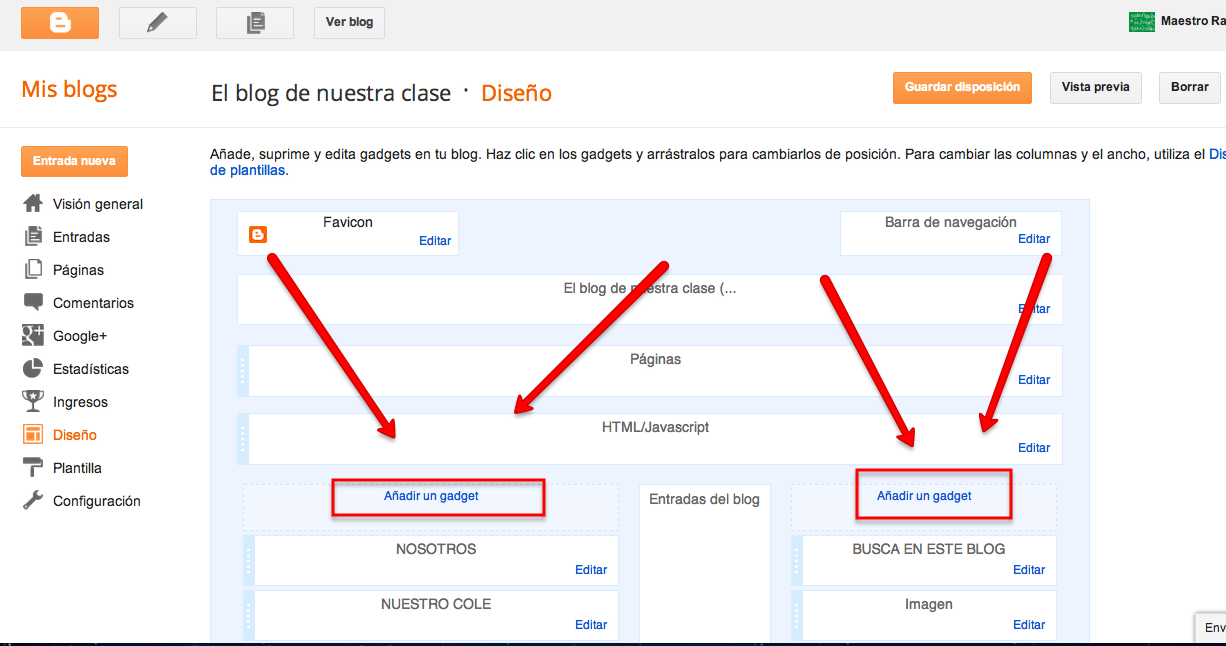Click the Comentarios speech bubble icon
Viewport: 1226px width, 646px height.
pyautogui.click(x=32, y=302)
